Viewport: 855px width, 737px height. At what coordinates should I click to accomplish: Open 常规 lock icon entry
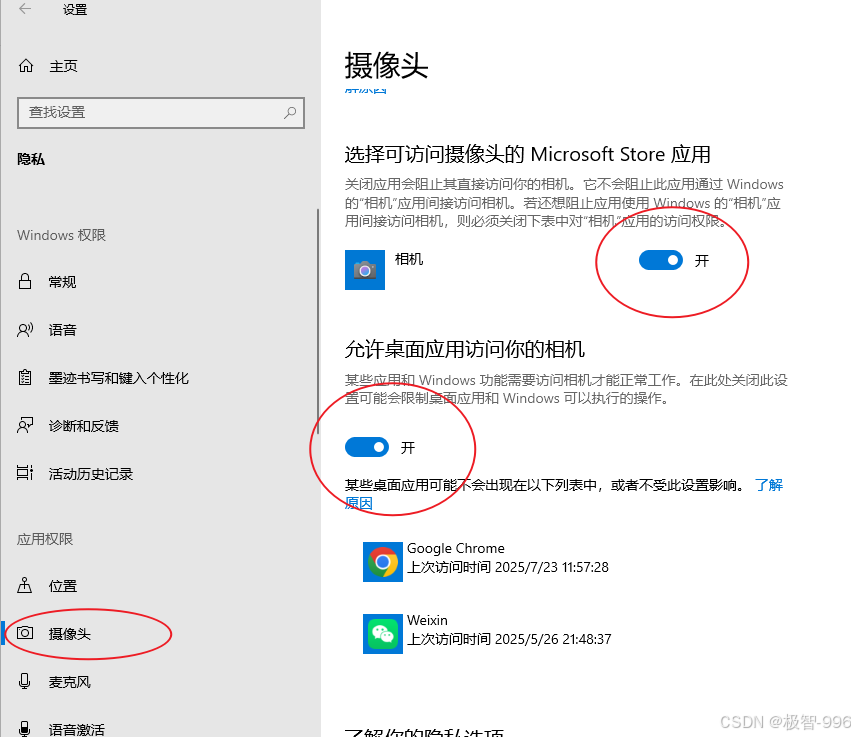coord(25,281)
